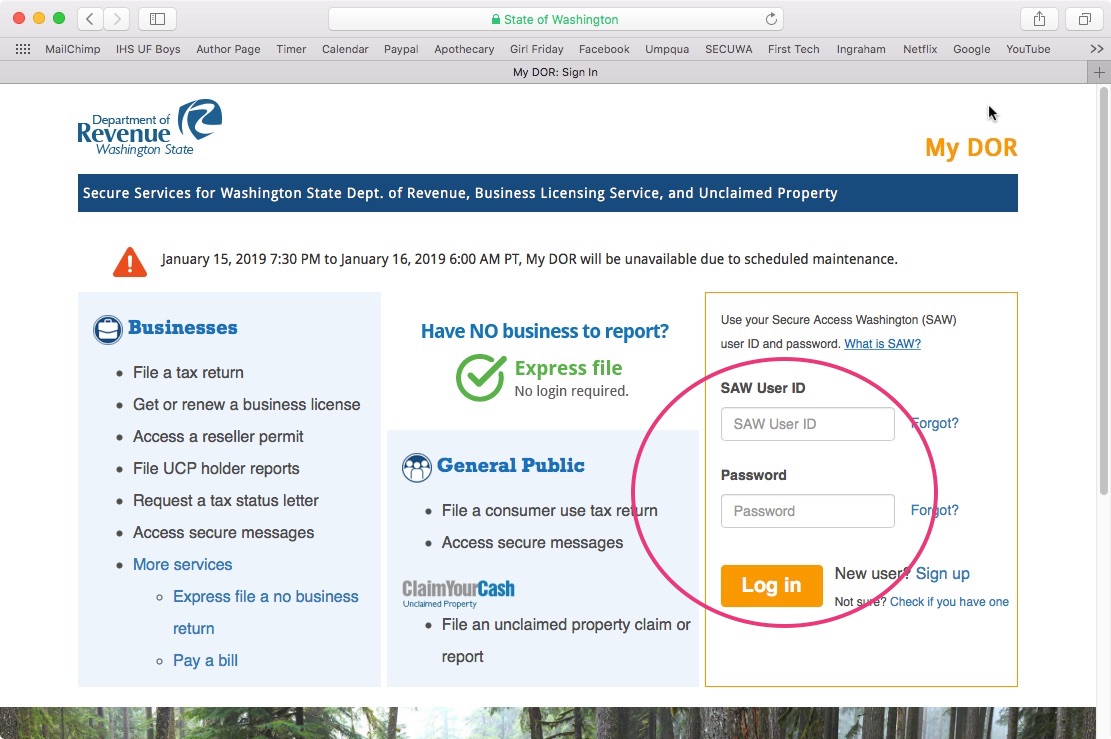Open the Netflix bookmark
This screenshot has height=739, width=1111.
[920, 49]
